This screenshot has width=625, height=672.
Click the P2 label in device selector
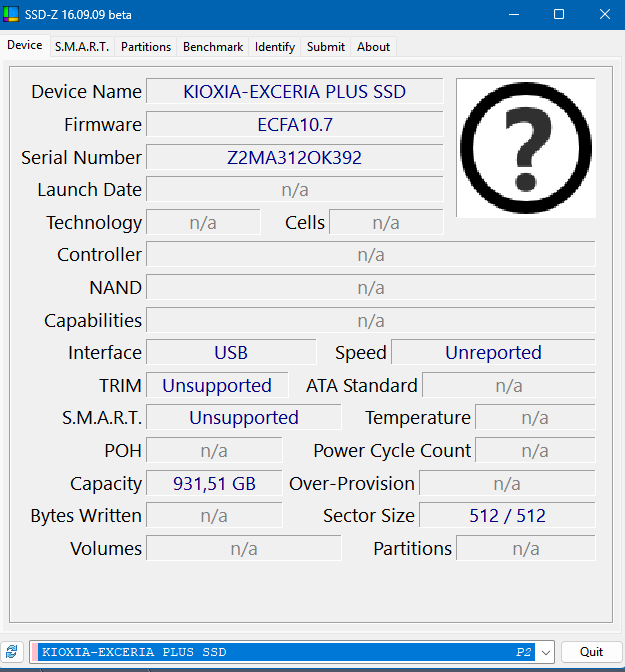[524, 652]
